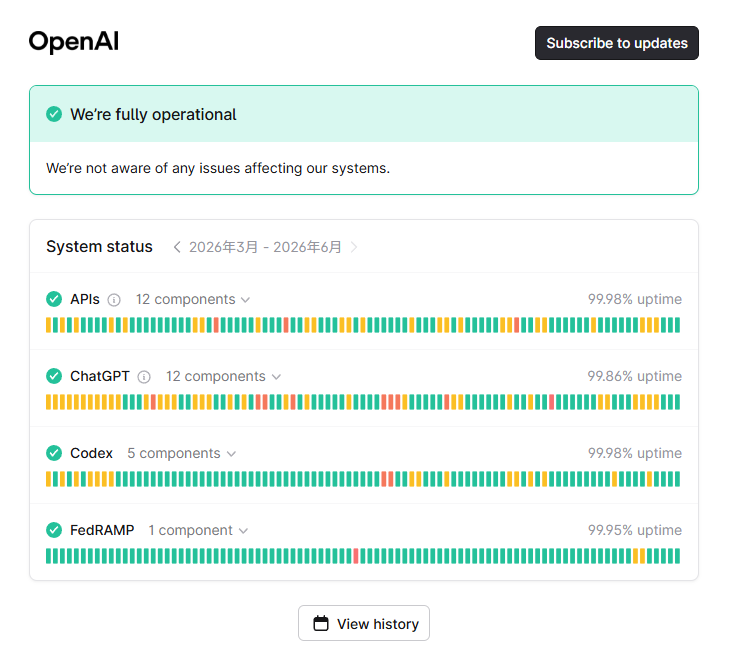
Task: Click the Codex group name
Action: (91, 453)
